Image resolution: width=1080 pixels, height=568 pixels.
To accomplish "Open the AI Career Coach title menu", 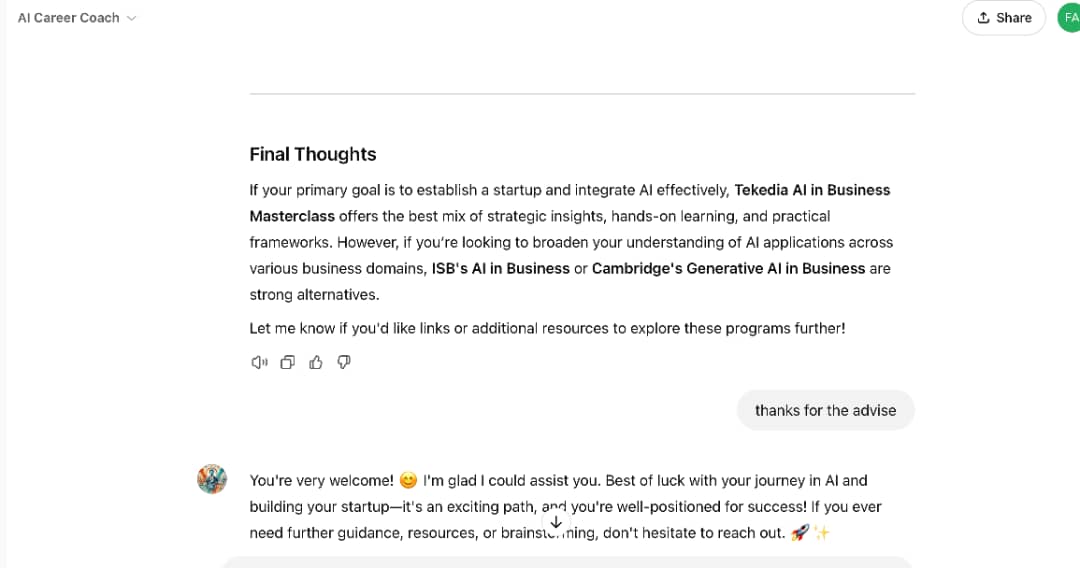I will 68,18.
